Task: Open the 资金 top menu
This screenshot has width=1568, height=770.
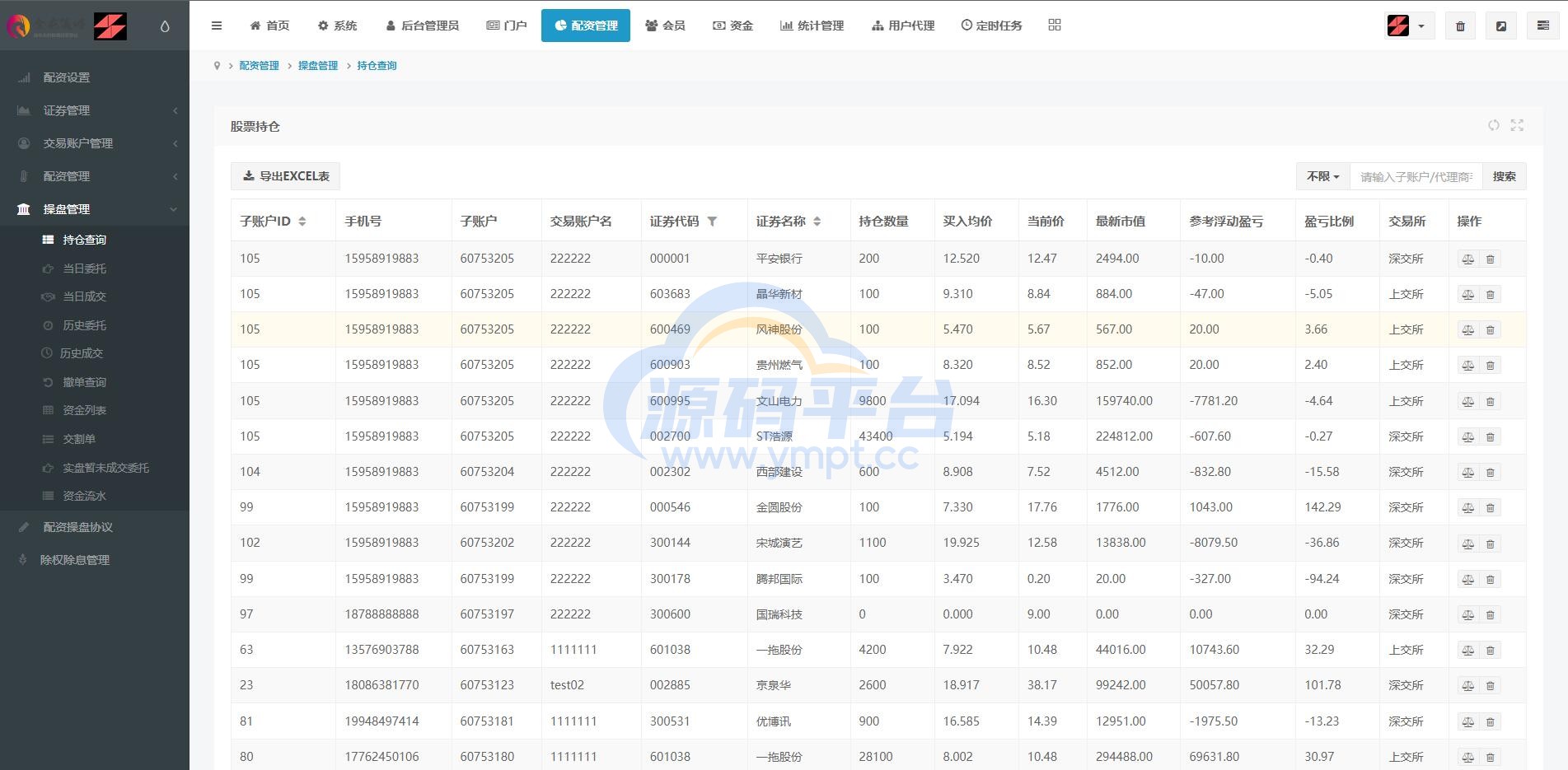Action: coord(733,26)
